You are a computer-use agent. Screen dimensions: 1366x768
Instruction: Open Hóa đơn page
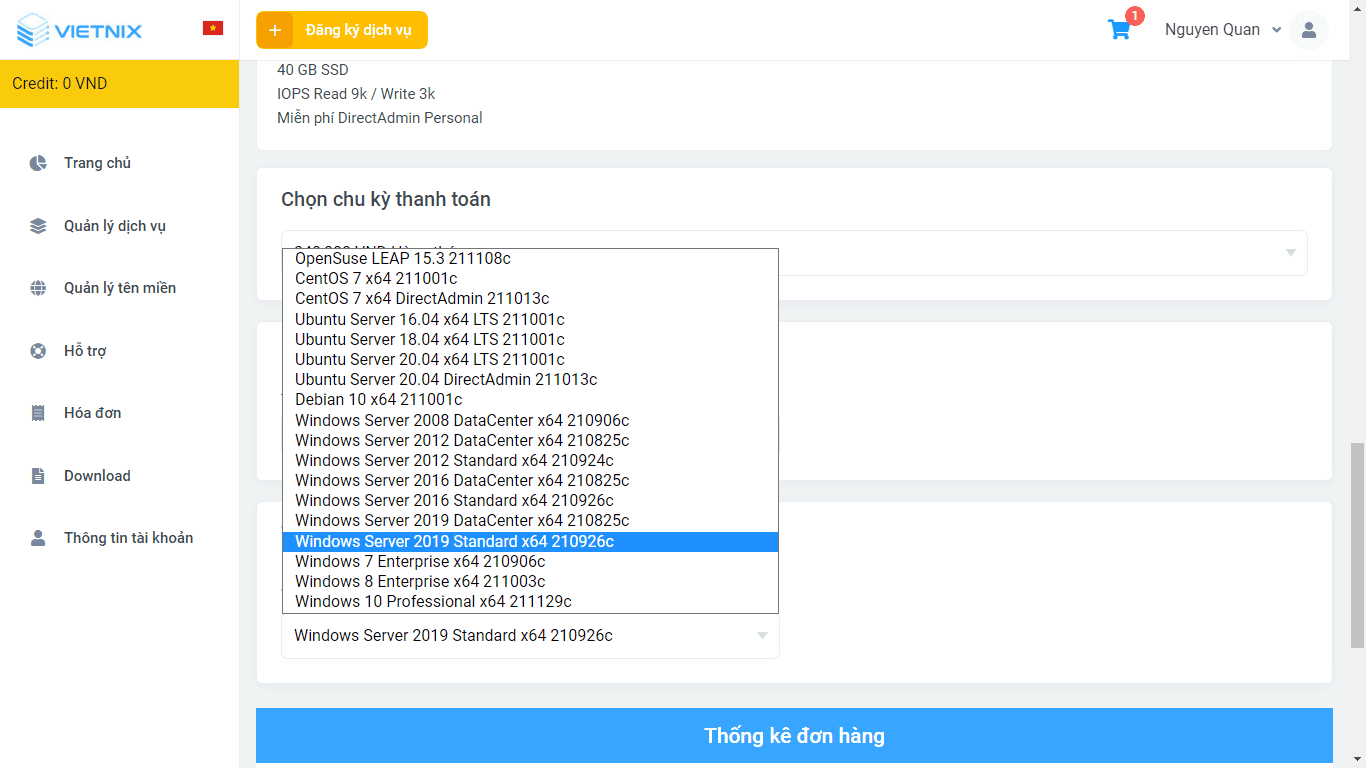(x=92, y=413)
